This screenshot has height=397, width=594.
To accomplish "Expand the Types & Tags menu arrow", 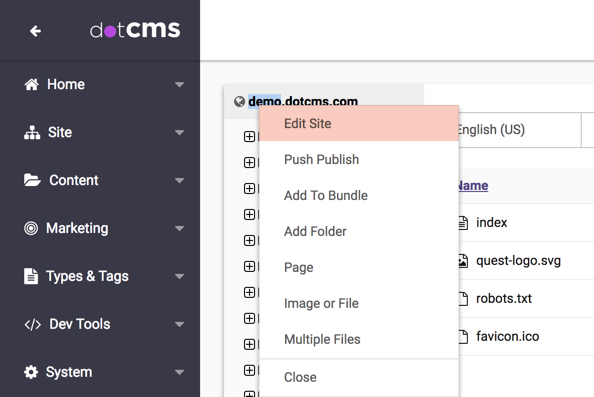I will click(180, 277).
